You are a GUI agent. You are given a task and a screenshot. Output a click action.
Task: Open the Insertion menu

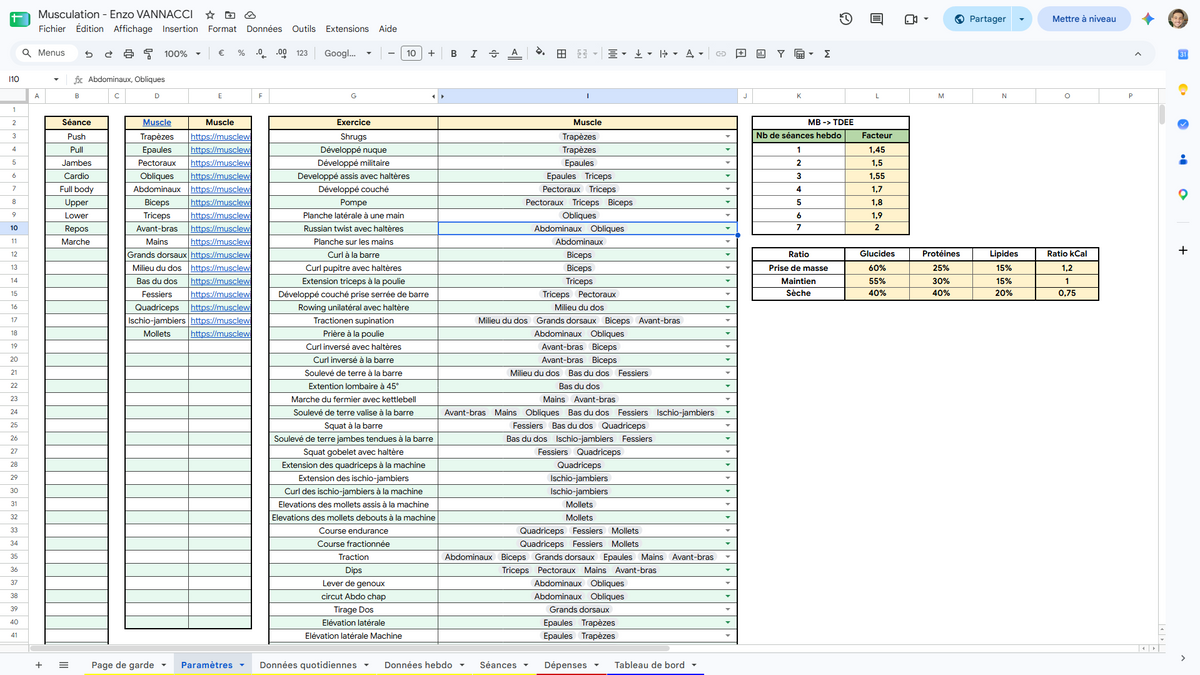tap(180, 29)
